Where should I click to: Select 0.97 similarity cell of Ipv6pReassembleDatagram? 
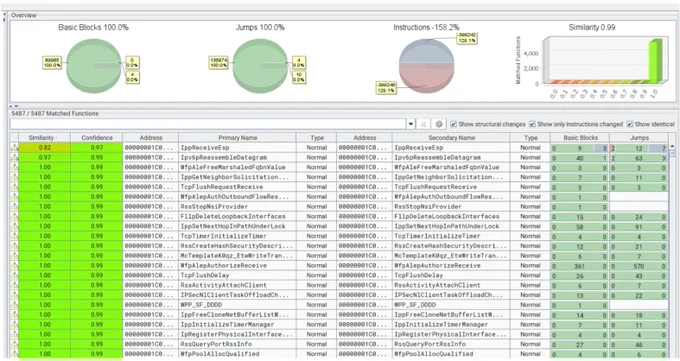pos(44,158)
